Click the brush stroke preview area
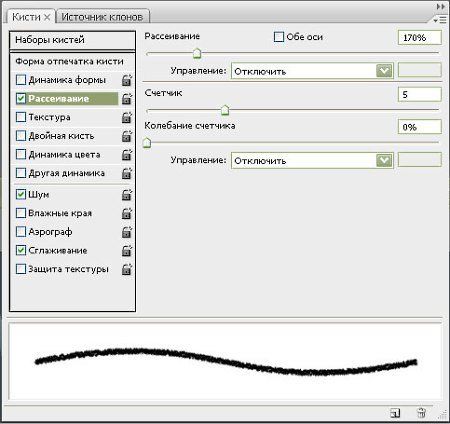This screenshot has width=450, height=424. pos(226,361)
